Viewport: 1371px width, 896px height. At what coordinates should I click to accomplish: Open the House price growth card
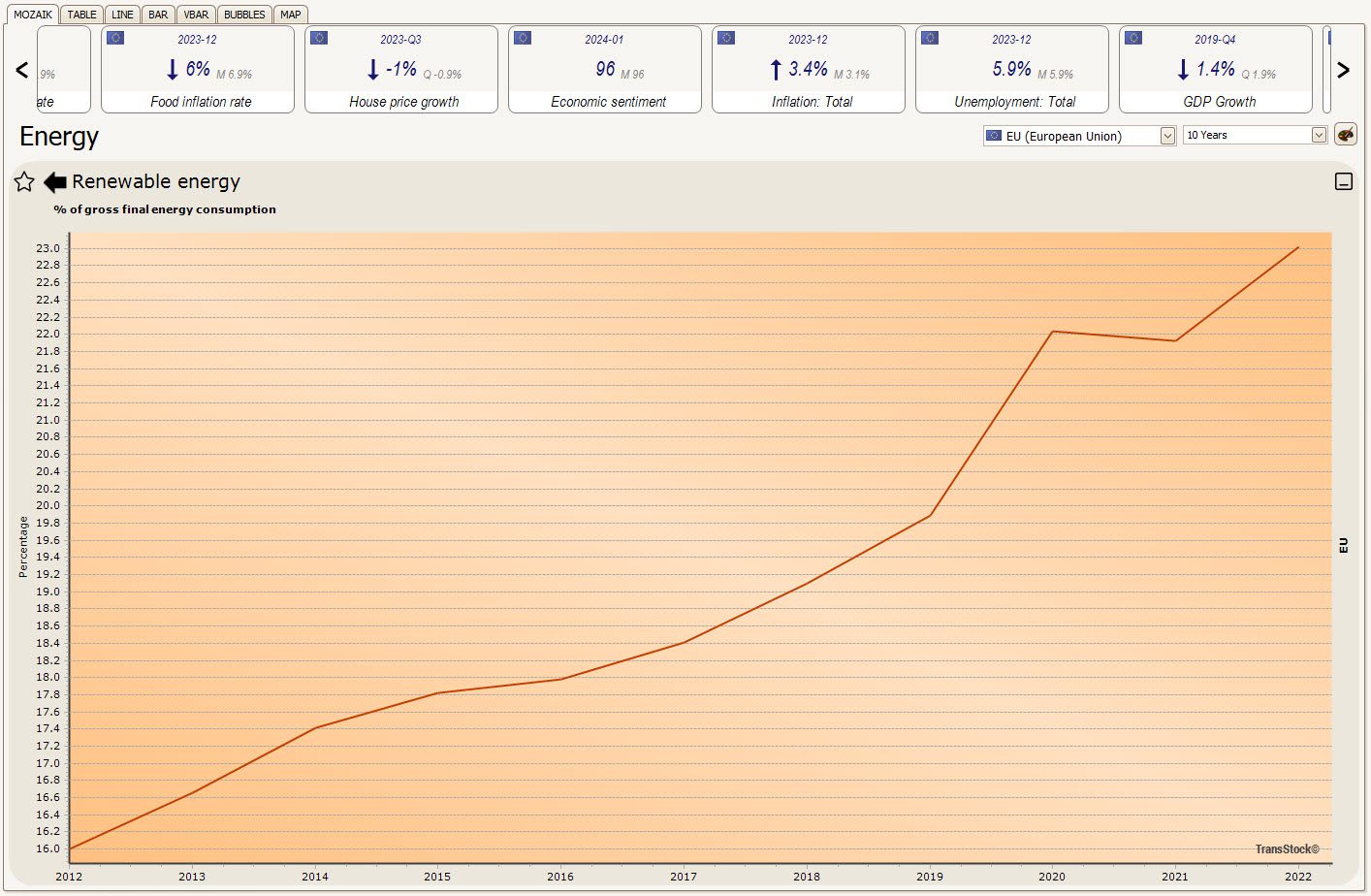pyautogui.click(x=401, y=70)
